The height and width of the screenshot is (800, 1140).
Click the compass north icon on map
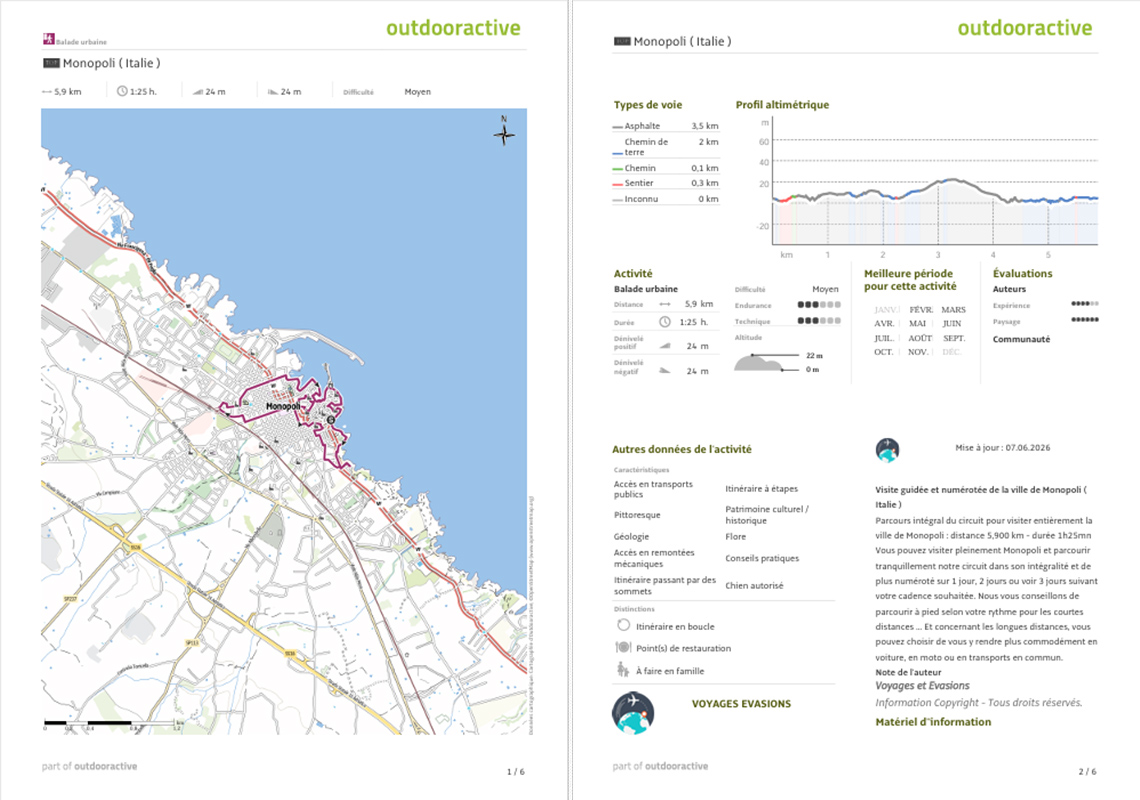tap(504, 131)
